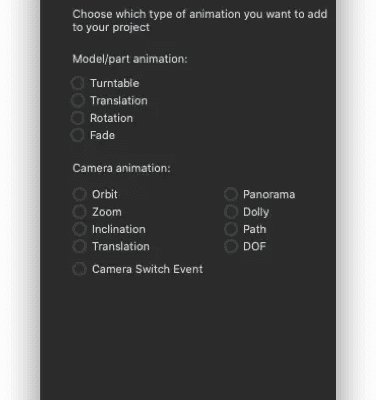The width and height of the screenshot is (376, 400).
Task: Click the Camera Switch Event label text
Action: (x=147, y=269)
